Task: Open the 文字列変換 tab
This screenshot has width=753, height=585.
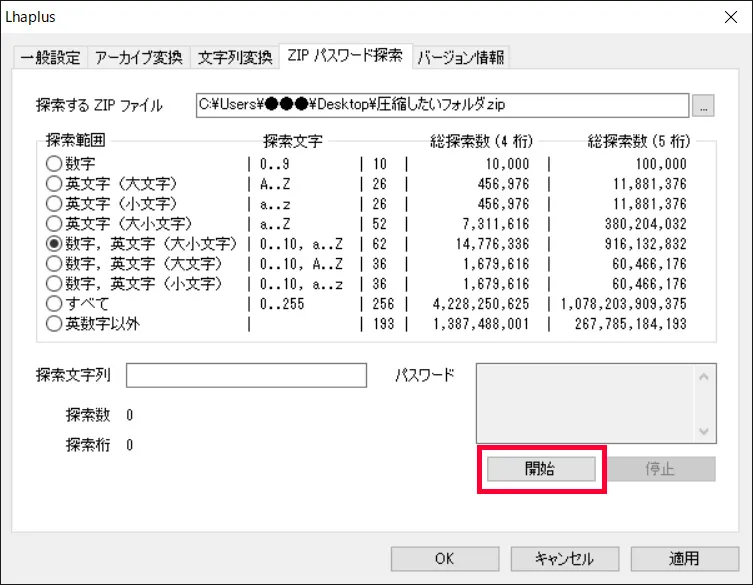Action: click(x=235, y=58)
